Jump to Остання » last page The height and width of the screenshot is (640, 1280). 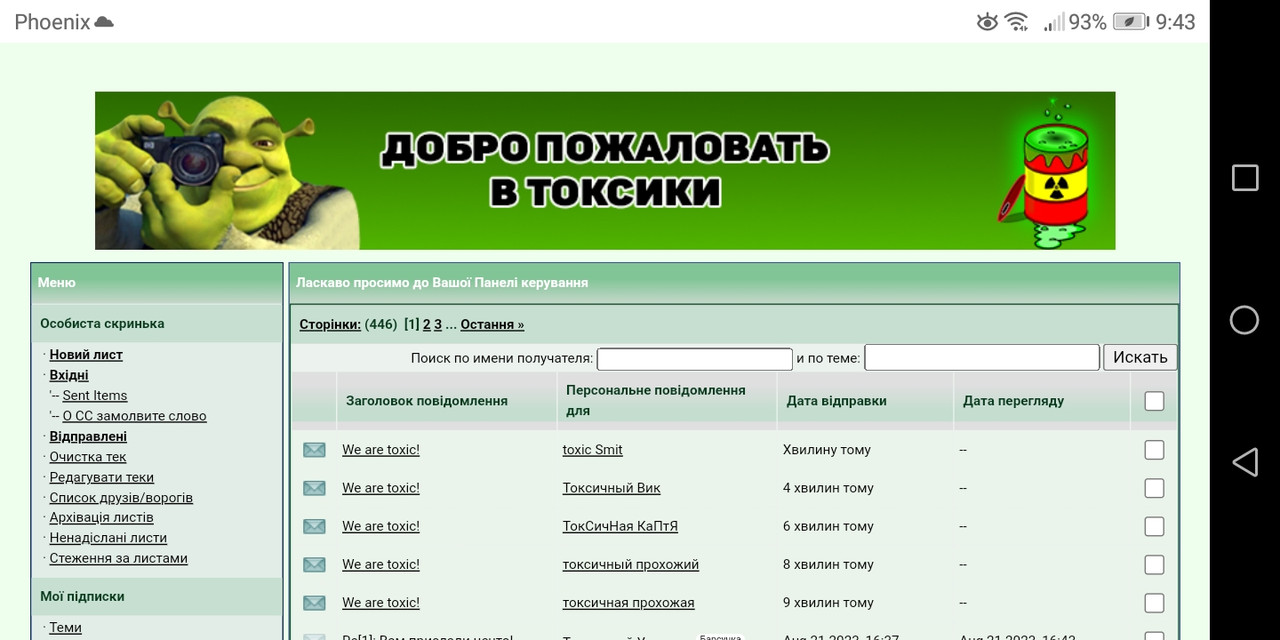[x=492, y=324]
